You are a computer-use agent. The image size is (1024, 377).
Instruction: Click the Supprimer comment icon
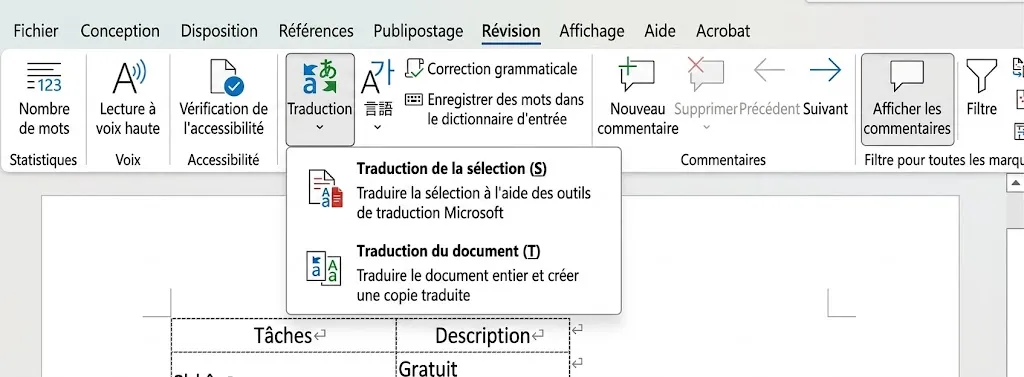(x=705, y=75)
